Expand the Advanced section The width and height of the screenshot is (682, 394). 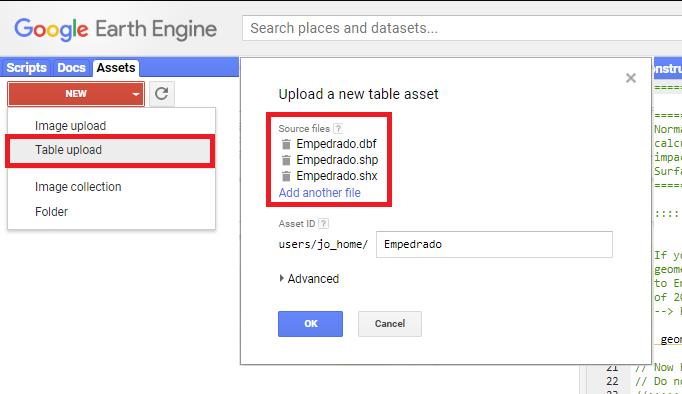tap(309, 278)
